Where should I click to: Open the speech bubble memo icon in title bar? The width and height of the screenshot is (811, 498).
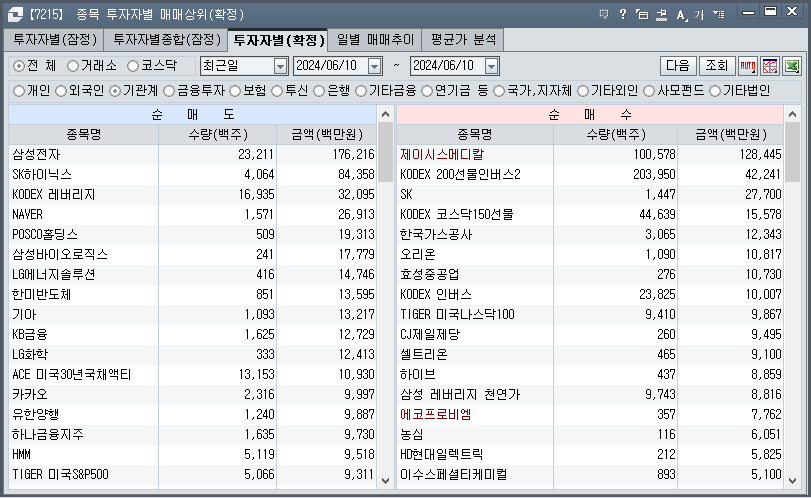604,14
